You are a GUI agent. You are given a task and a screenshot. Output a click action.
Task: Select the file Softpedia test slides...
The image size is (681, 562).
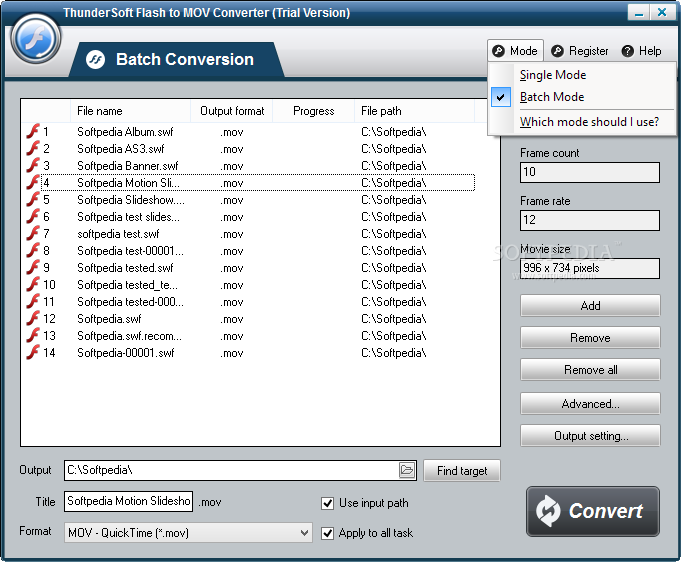128,216
